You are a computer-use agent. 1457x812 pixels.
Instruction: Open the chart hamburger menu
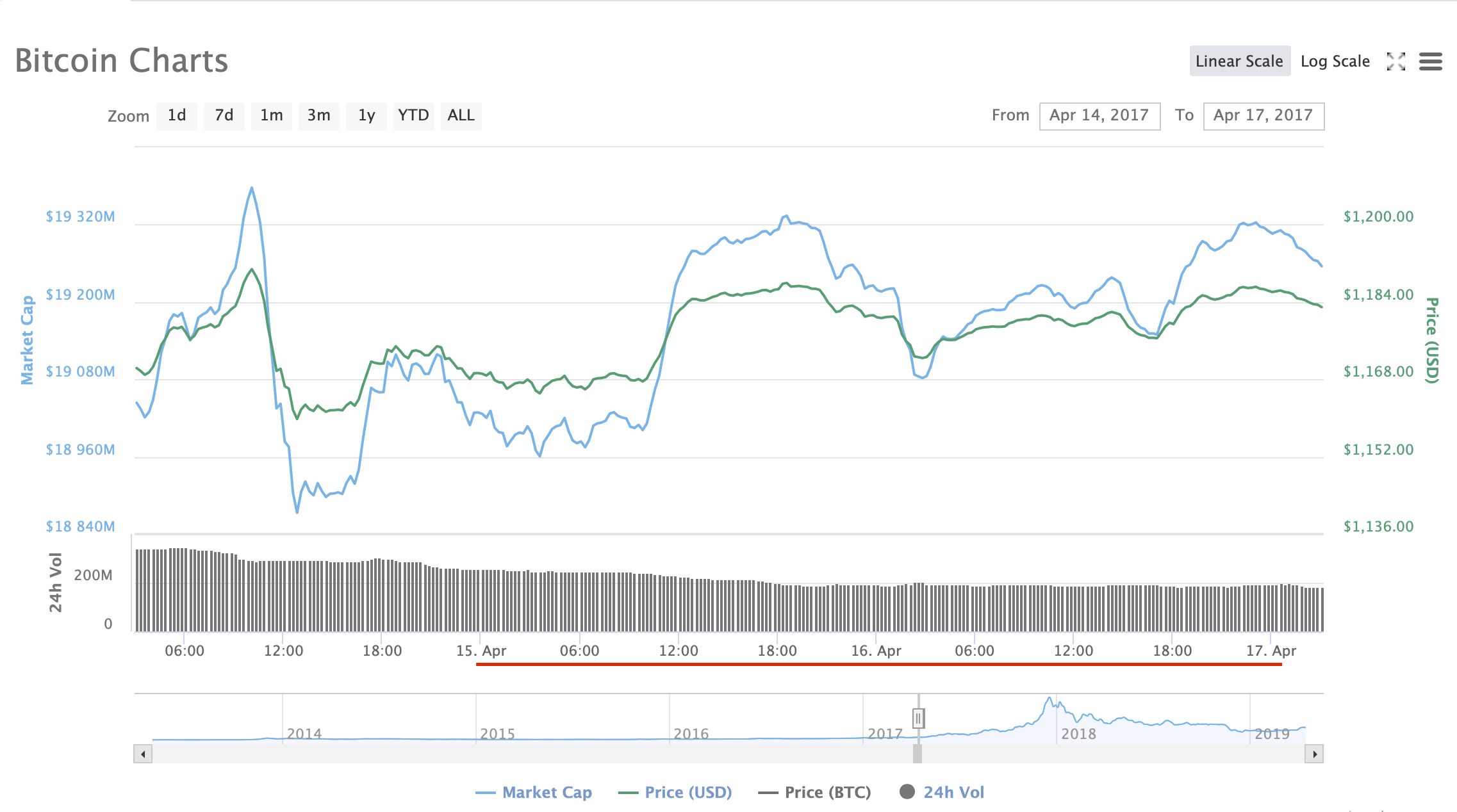click(x=1430, y=61)
